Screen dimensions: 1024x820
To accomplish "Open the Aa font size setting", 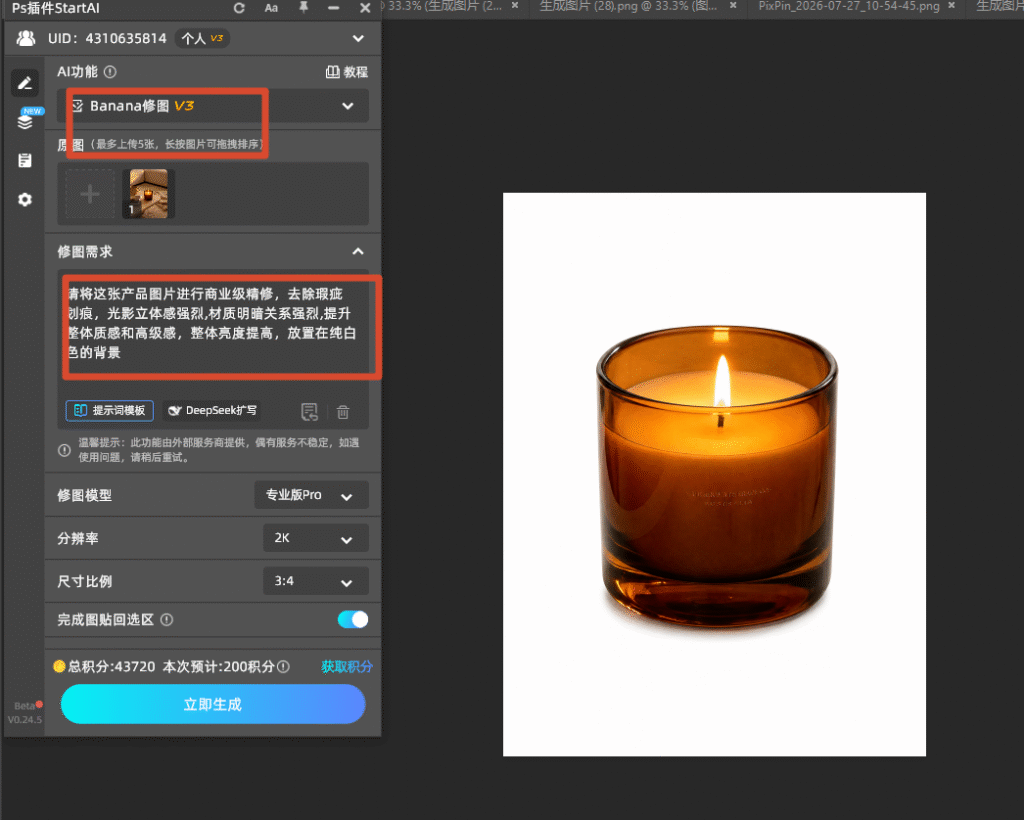I will tap(271, 8).
